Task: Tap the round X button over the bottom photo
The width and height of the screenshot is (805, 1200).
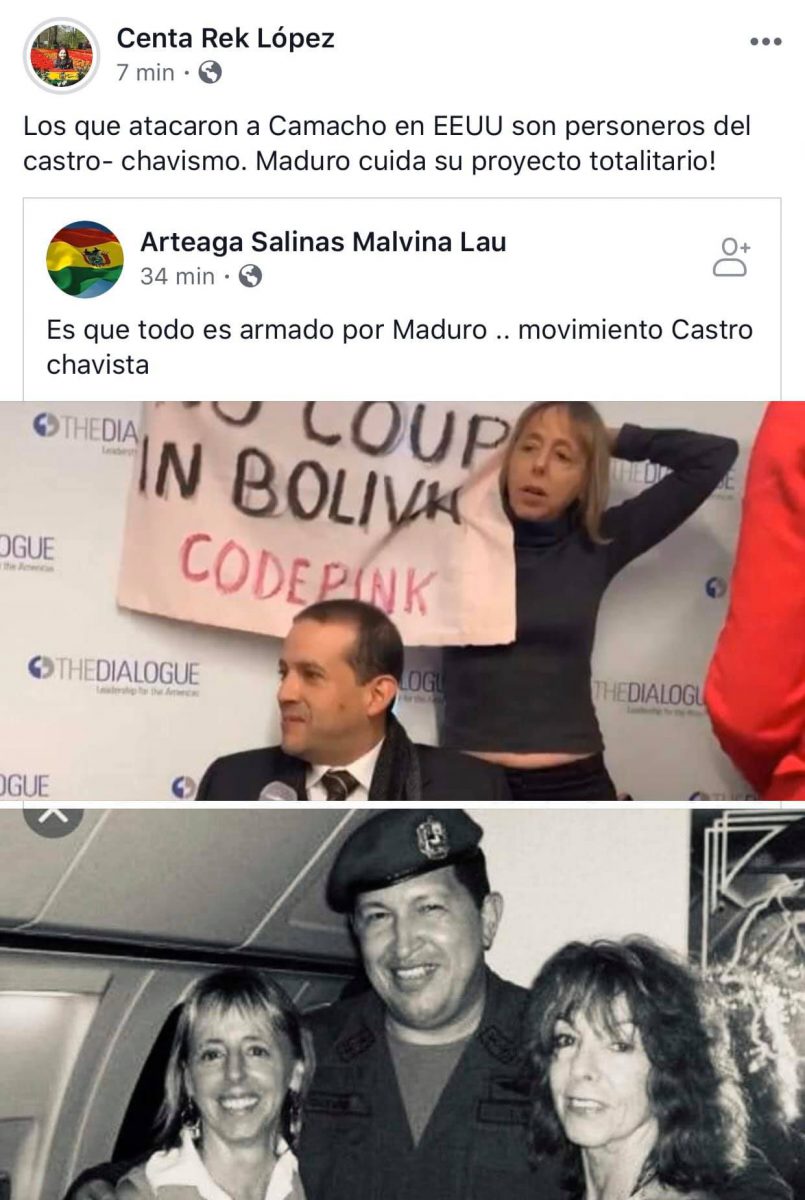Action: pyautogui.click(x=52, y=818)
